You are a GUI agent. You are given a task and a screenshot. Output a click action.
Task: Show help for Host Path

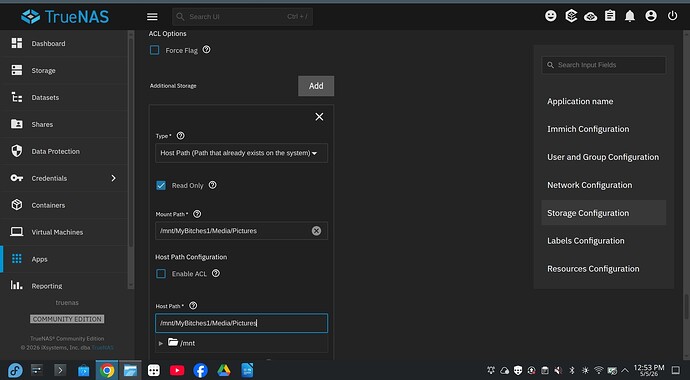193,306
